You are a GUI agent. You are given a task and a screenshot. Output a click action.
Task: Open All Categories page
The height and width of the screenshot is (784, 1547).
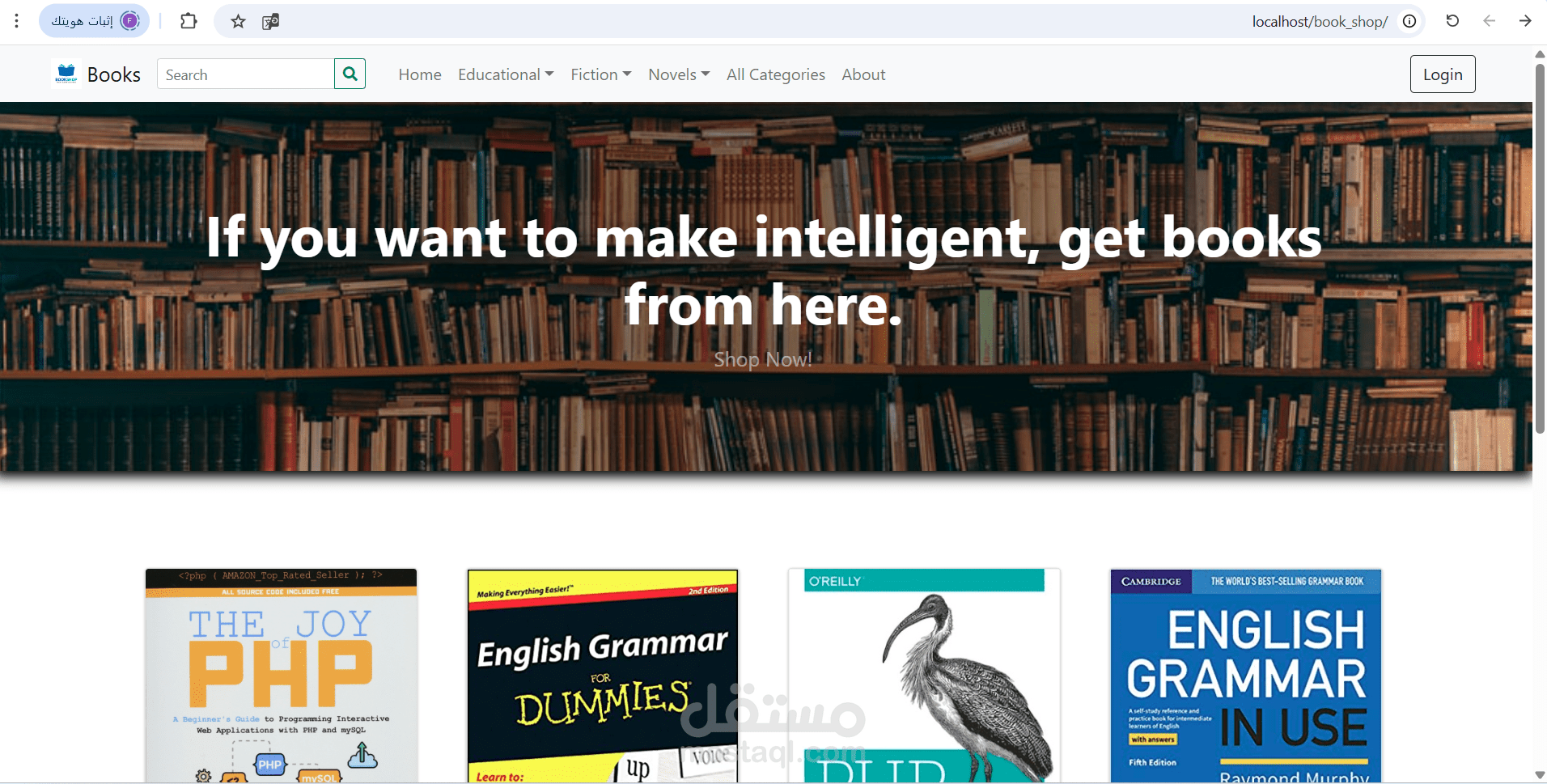tap(776, 74)
